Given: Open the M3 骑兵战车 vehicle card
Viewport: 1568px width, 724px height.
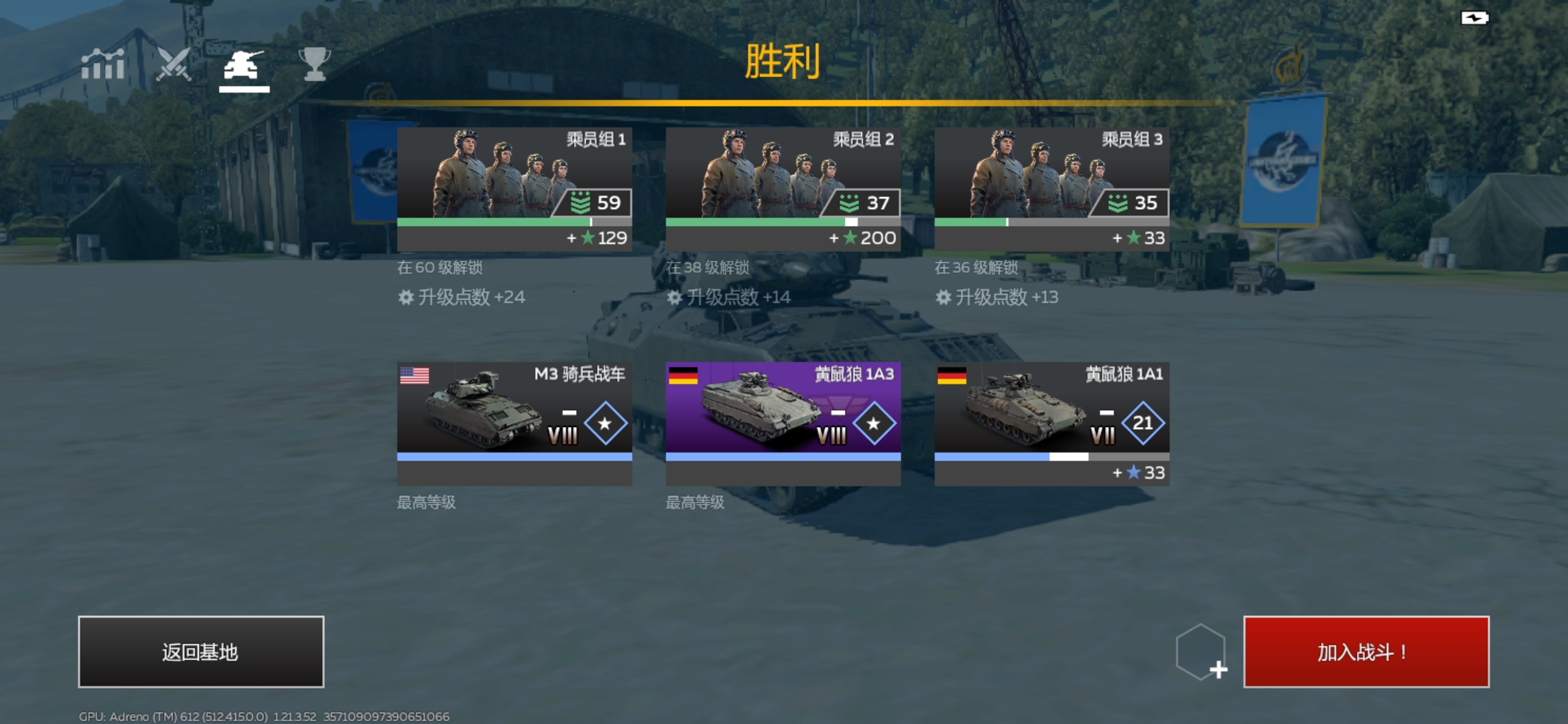Looking at the screenshot, I should point(515,424).
